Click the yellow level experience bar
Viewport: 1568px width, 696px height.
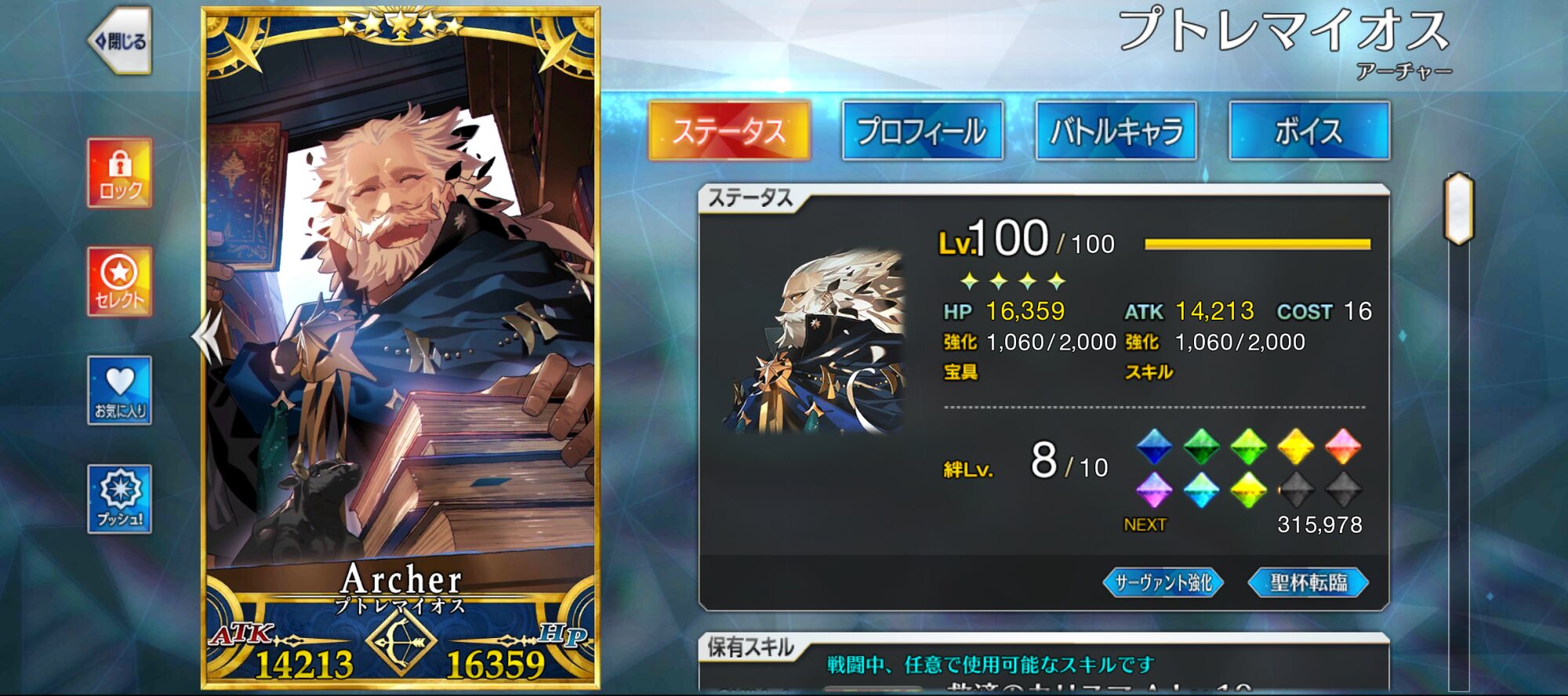1258,245
